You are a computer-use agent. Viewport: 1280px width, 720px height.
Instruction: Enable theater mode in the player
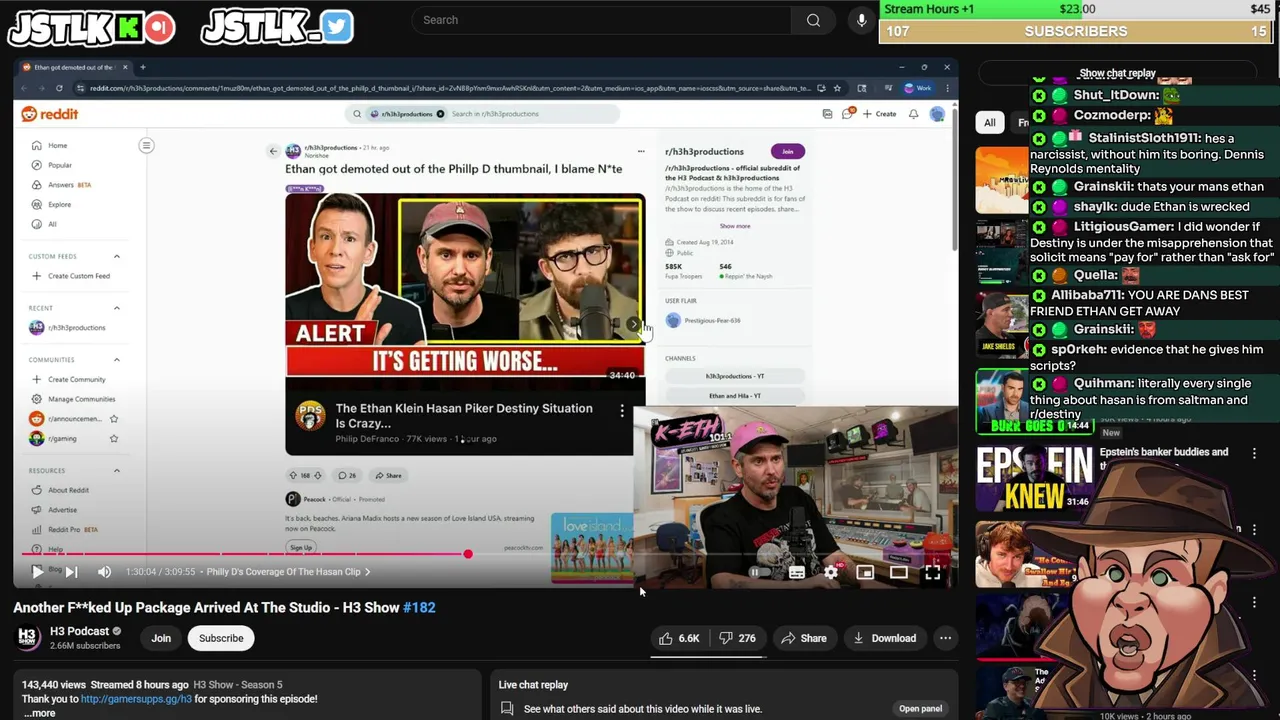click(x=899, y=572)
